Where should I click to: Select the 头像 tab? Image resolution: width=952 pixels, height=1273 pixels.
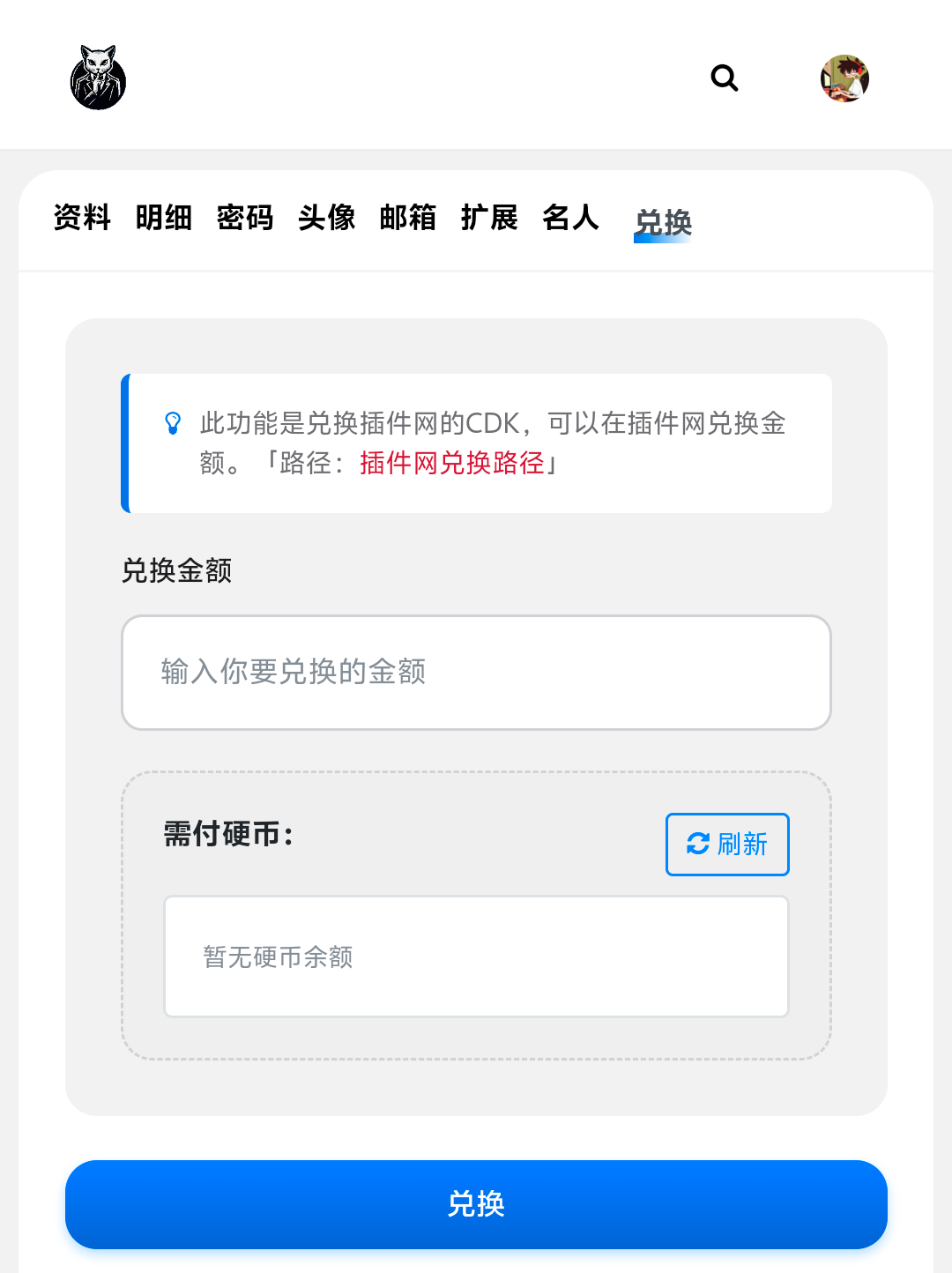(x=327, y=217)
